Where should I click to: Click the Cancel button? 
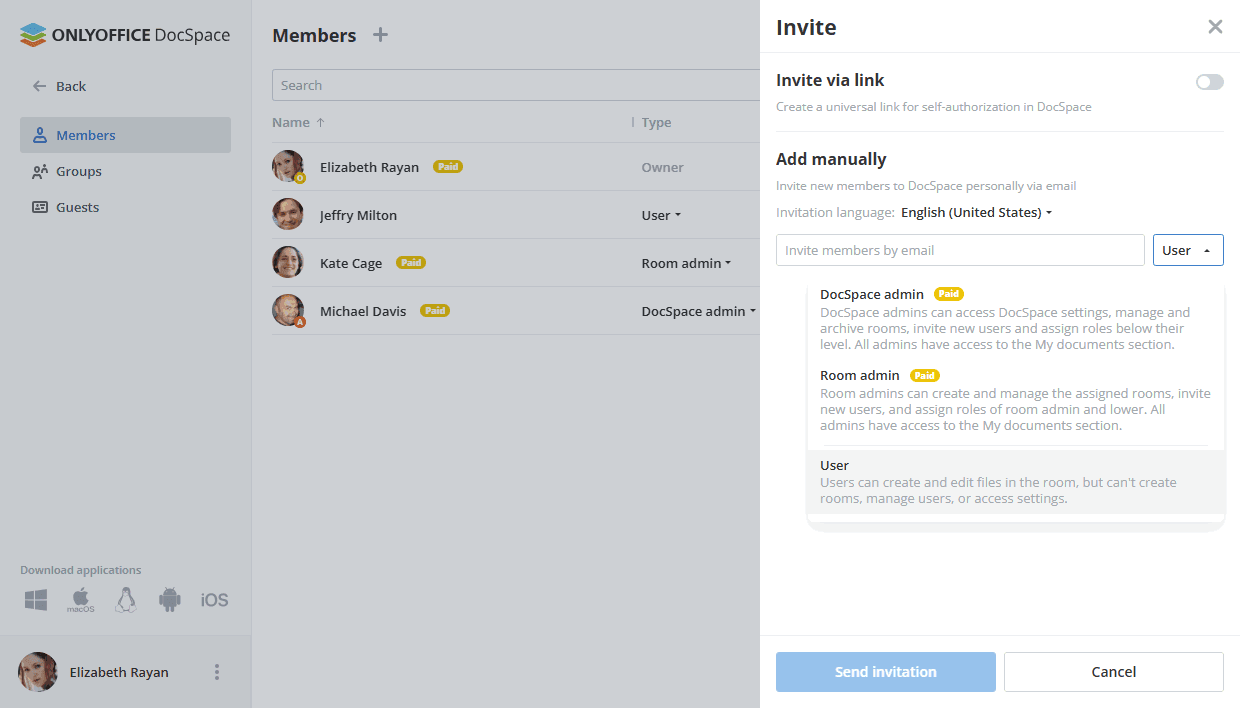click(x=1114, y=672)
